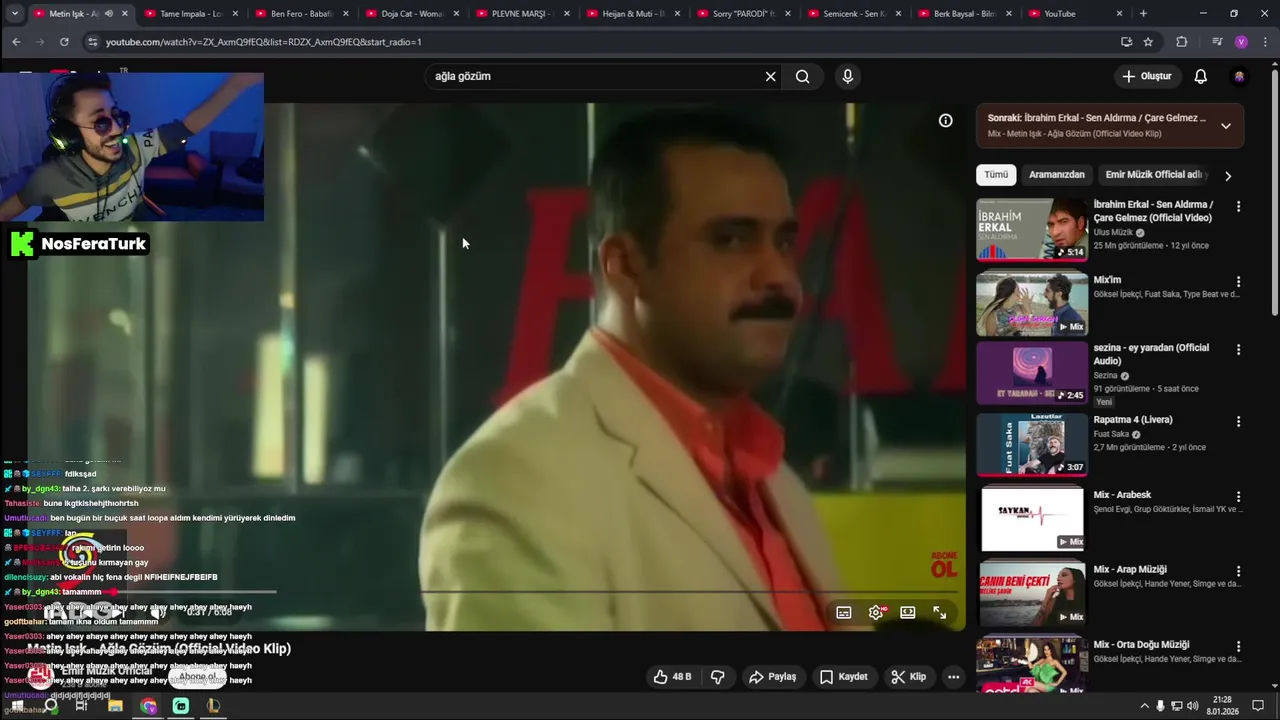1280x720 pixels.
Task: Dislike the video with thumbs down
Action: (717, 677)
